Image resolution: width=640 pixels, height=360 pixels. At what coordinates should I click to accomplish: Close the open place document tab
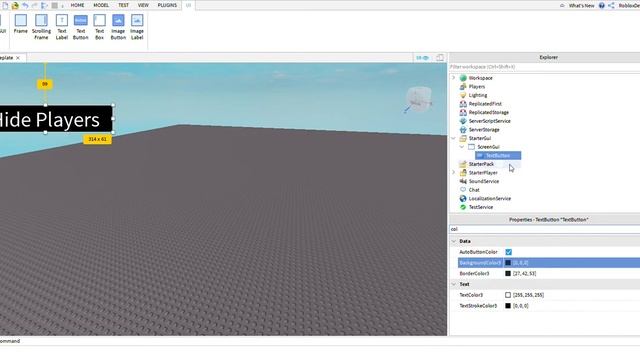(x=18, y=58)
